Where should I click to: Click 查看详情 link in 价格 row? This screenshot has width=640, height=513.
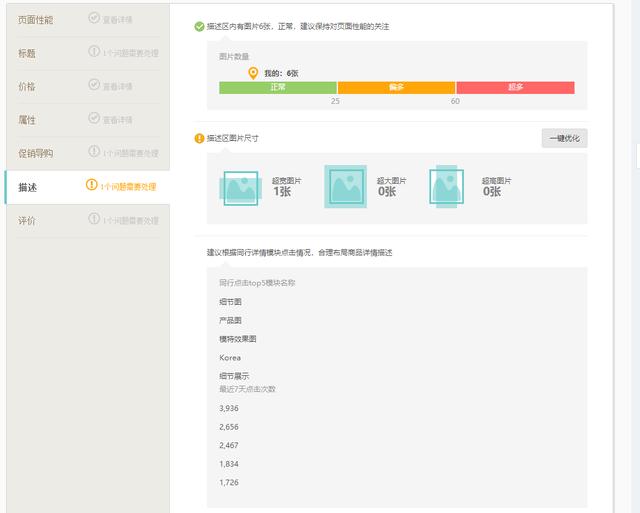pyautogui.click(x=117, y=87)
